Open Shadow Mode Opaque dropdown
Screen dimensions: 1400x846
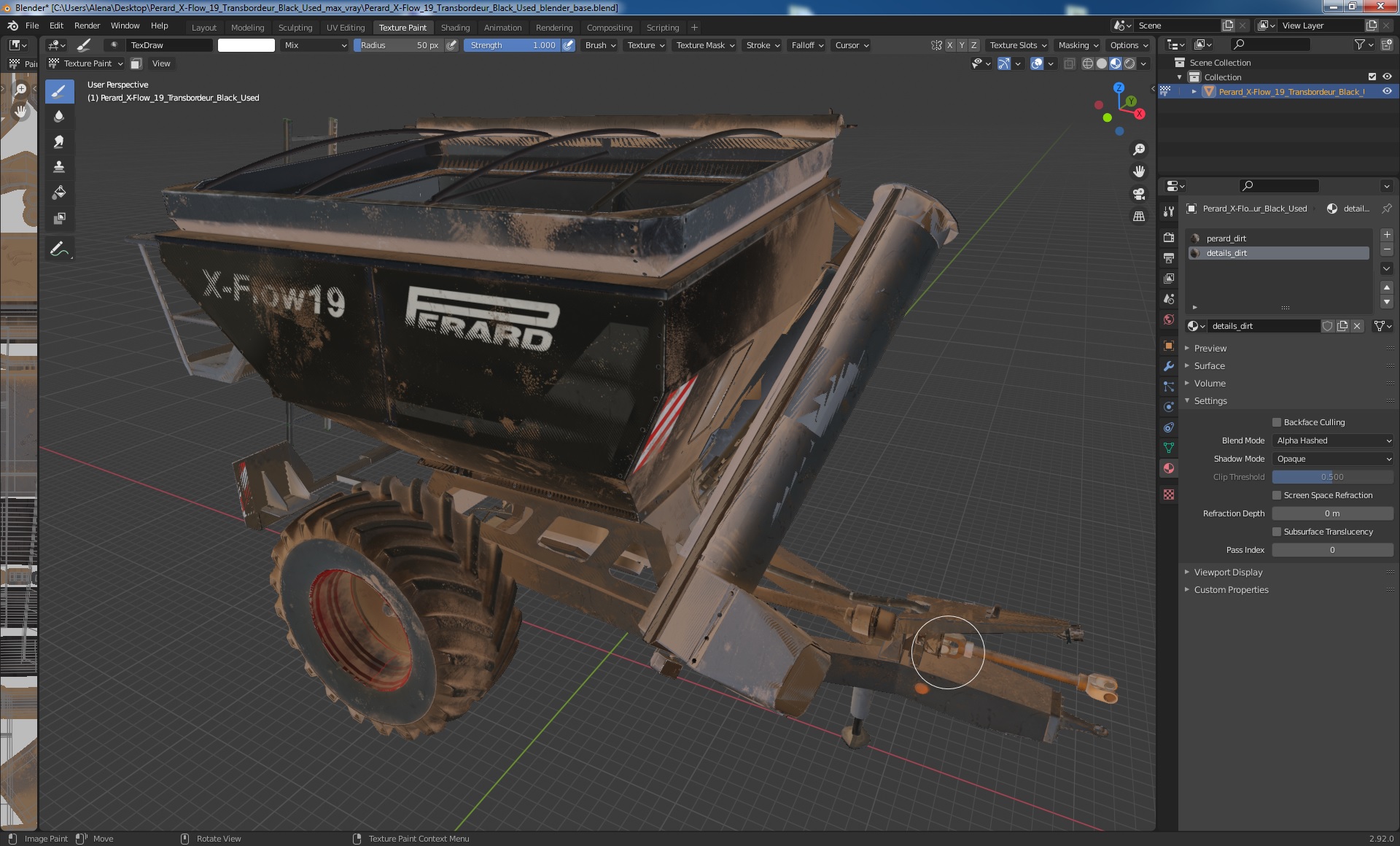coord(1333,459)
